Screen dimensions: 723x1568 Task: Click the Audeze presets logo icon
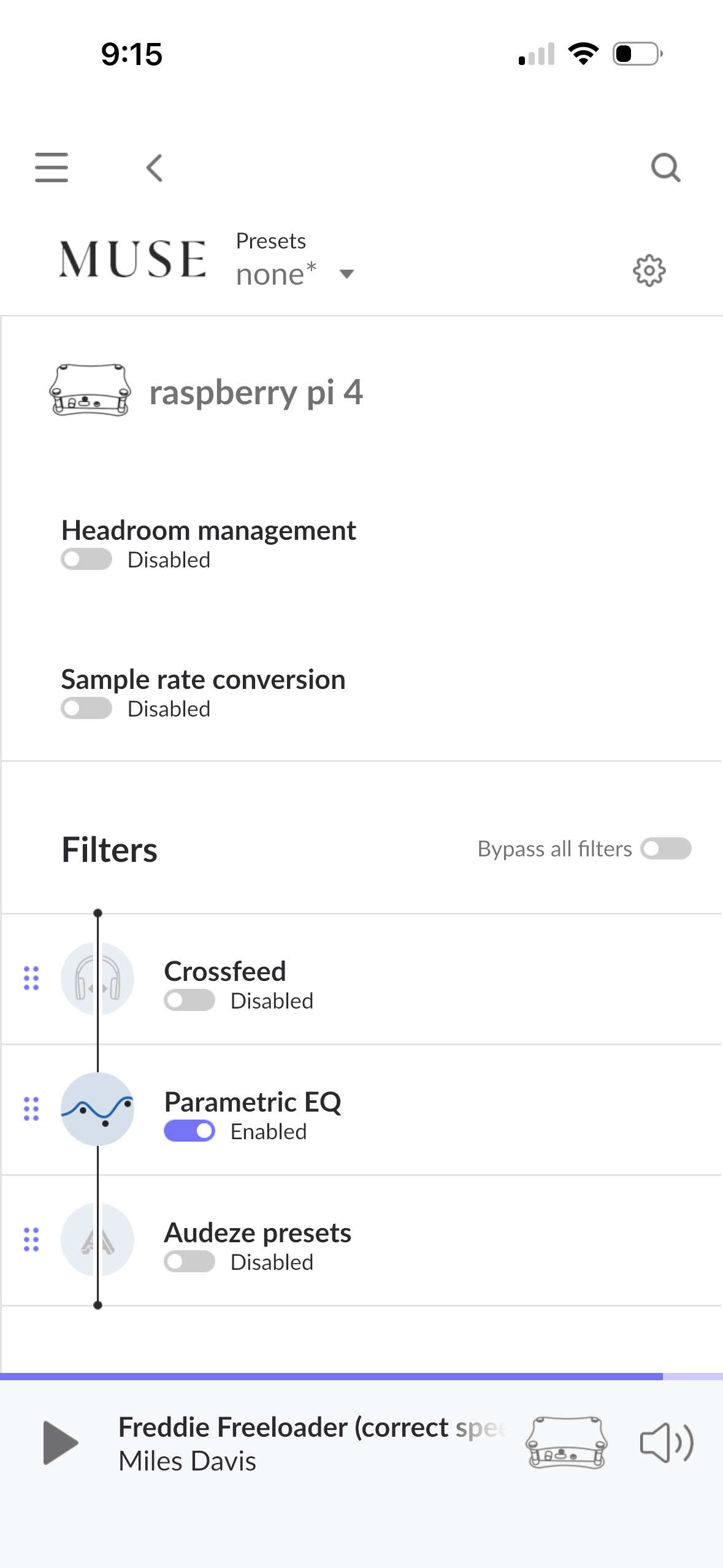tap(98, 1239)
